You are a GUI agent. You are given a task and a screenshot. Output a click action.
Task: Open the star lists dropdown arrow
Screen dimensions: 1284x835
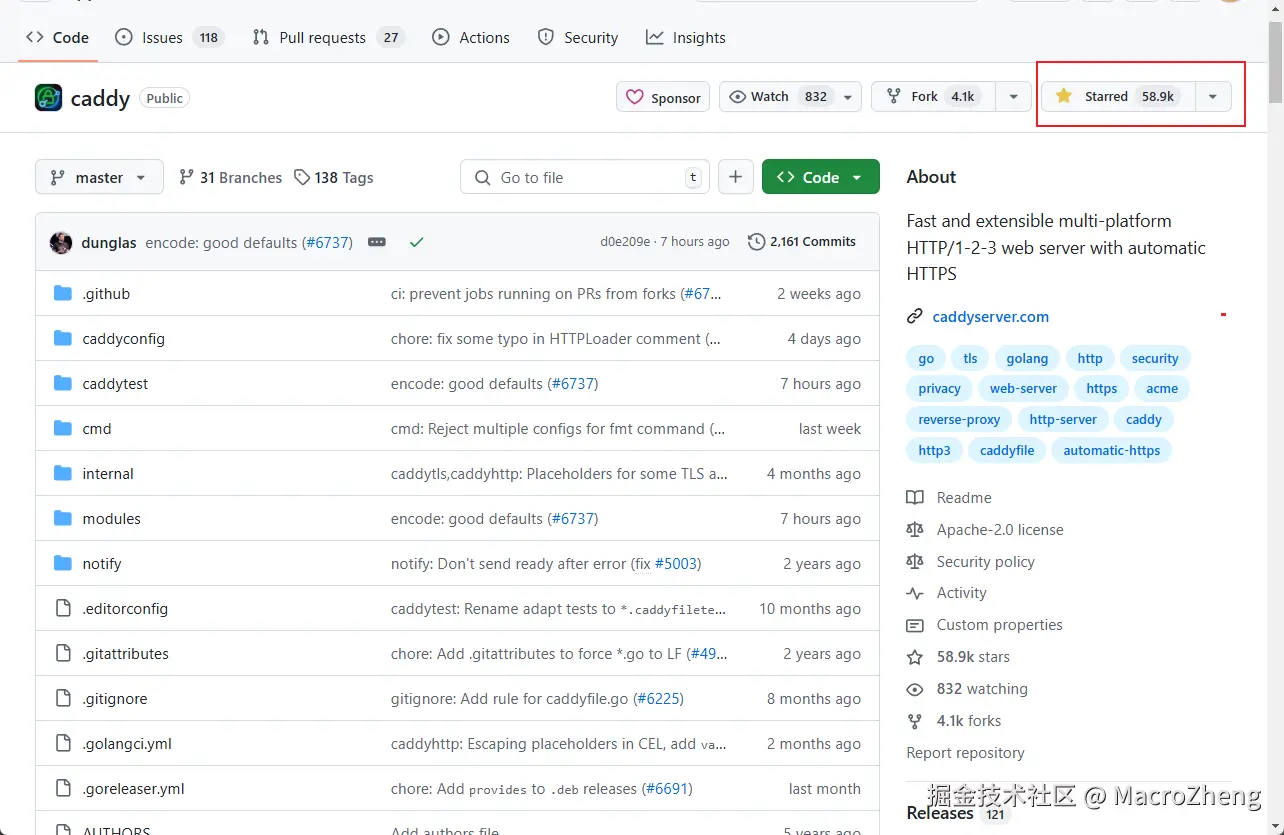click(1213, 97)
